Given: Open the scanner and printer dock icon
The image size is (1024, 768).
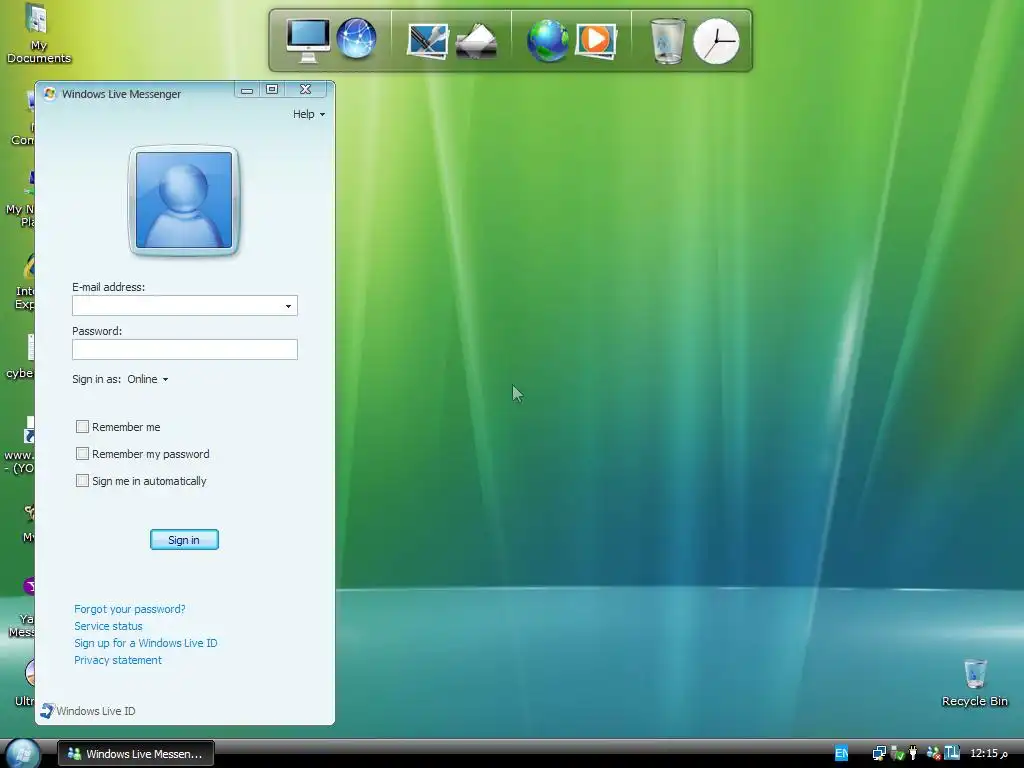Looking at the screenshot, I should point(476,41).
